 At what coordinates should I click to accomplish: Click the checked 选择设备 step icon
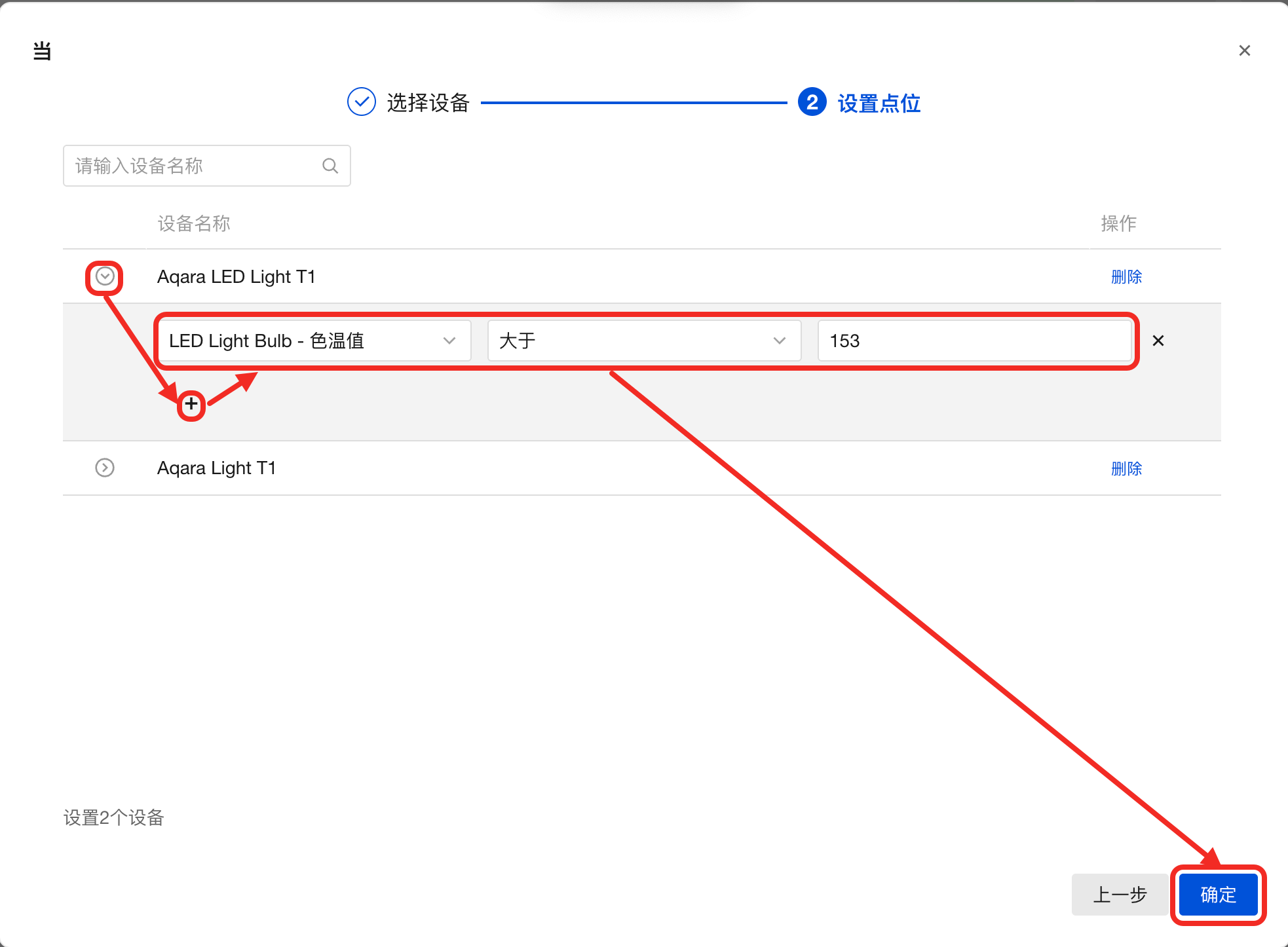click(x=361, y=102)
